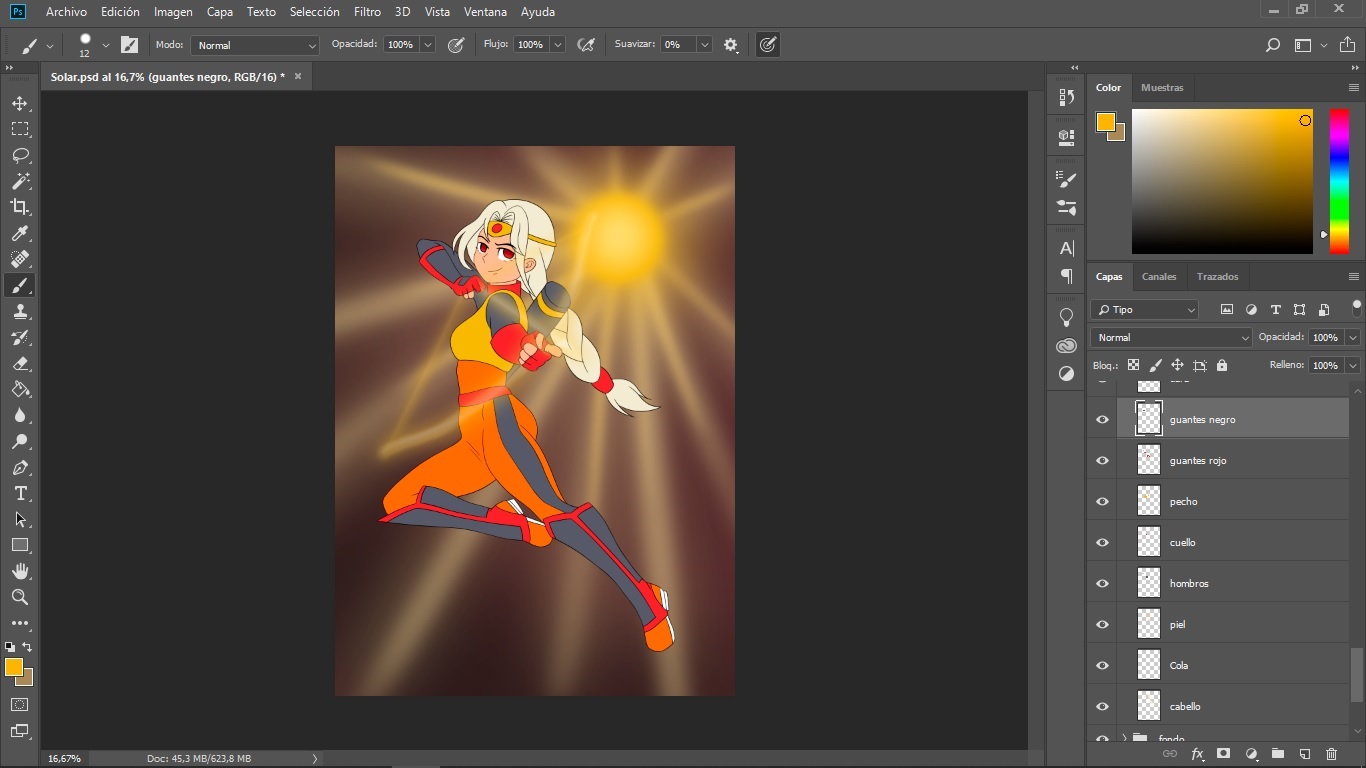Activate the Eraser tool
This screenshot has width=1366, height=768.
click(x=20, y=364)
